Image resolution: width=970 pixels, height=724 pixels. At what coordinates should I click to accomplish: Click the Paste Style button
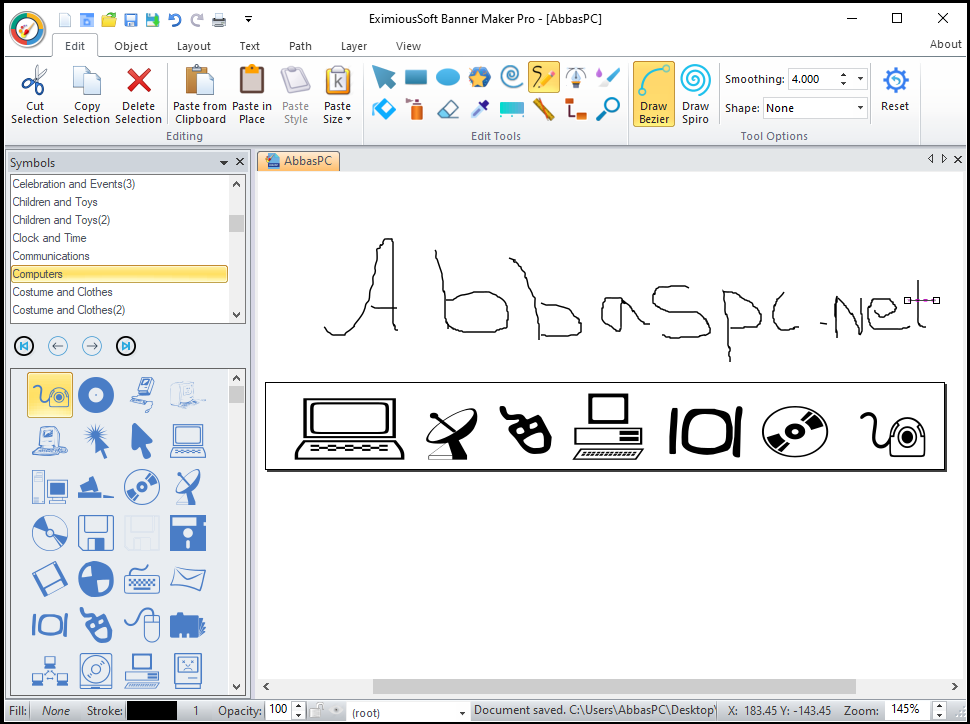[295, 95]
